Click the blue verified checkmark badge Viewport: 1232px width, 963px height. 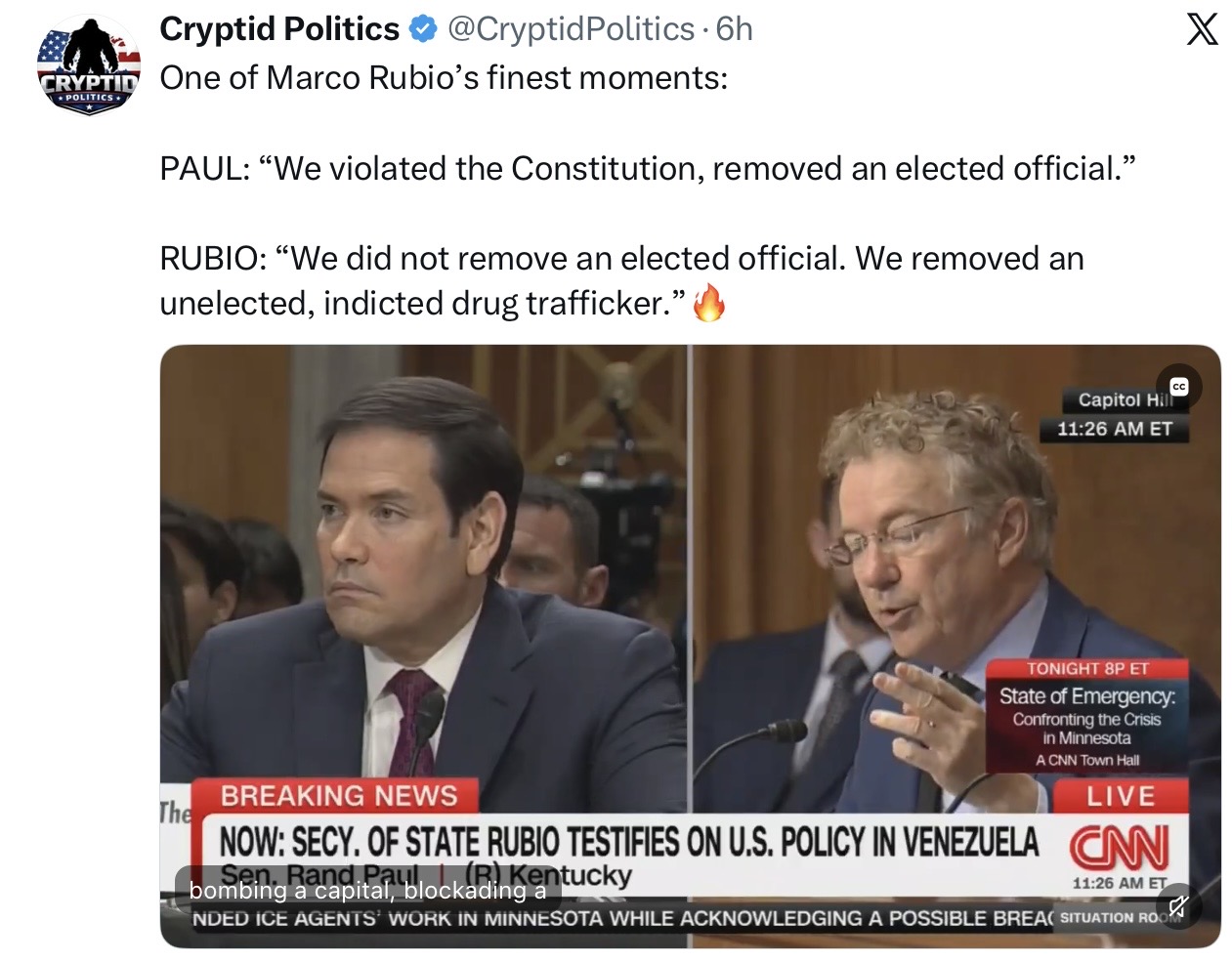pyautogui.click(x=422, y=29)
